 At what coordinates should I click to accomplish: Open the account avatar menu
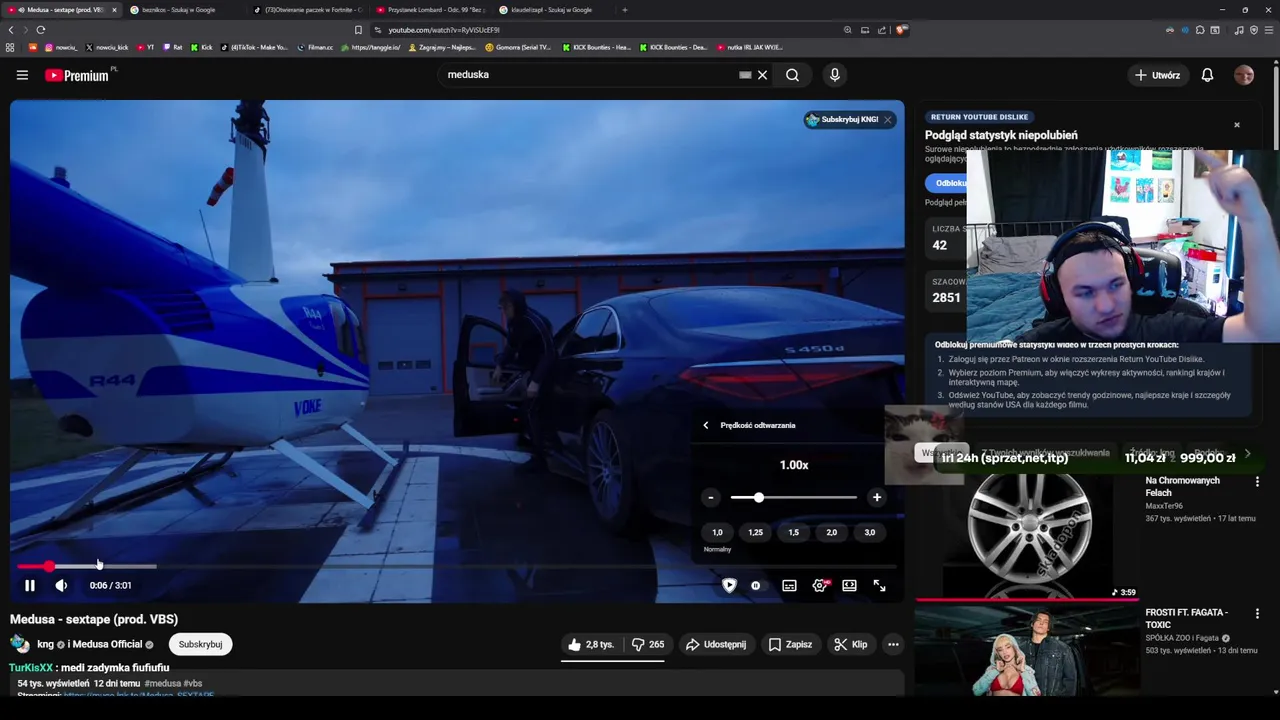(x=1244, y=75)
